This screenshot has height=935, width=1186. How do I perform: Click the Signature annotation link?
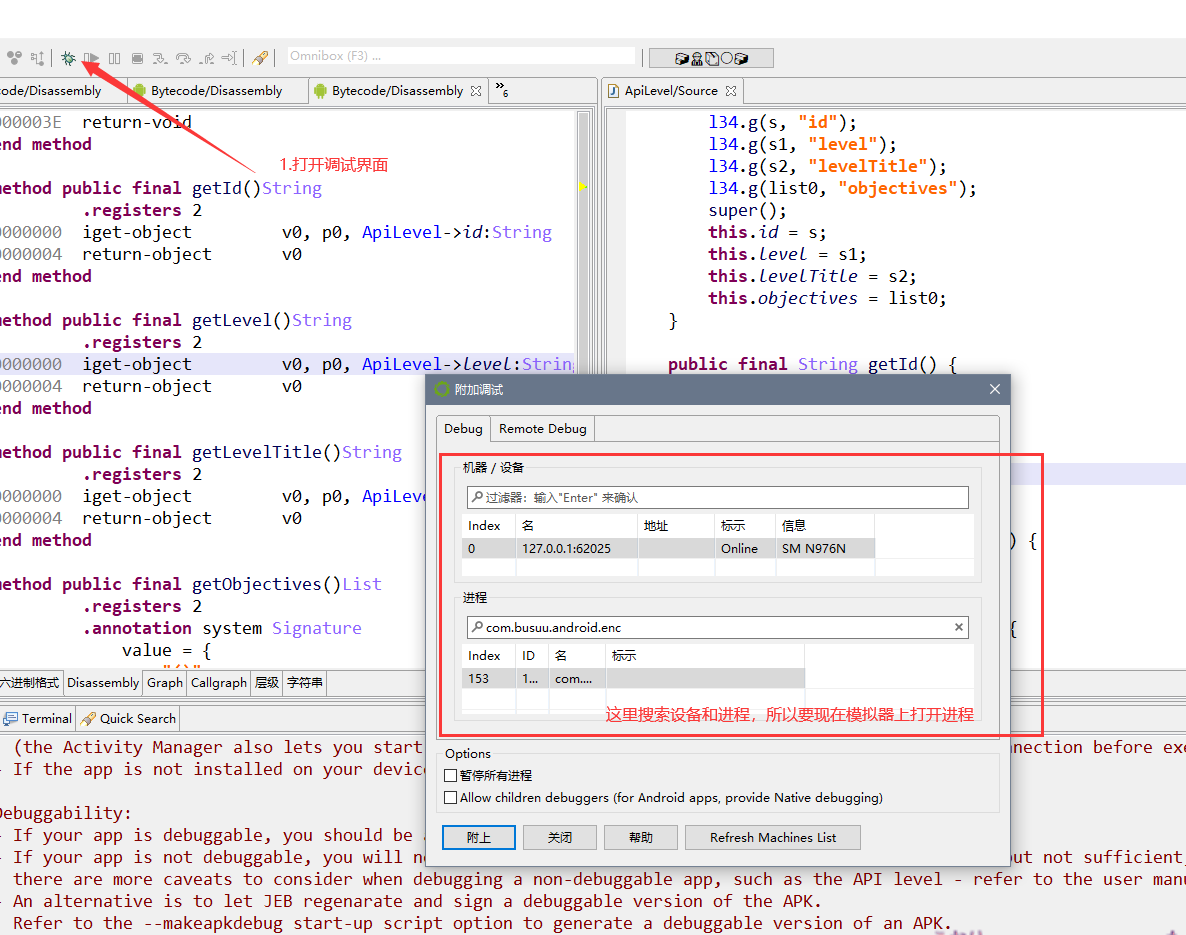click(317, 628)
